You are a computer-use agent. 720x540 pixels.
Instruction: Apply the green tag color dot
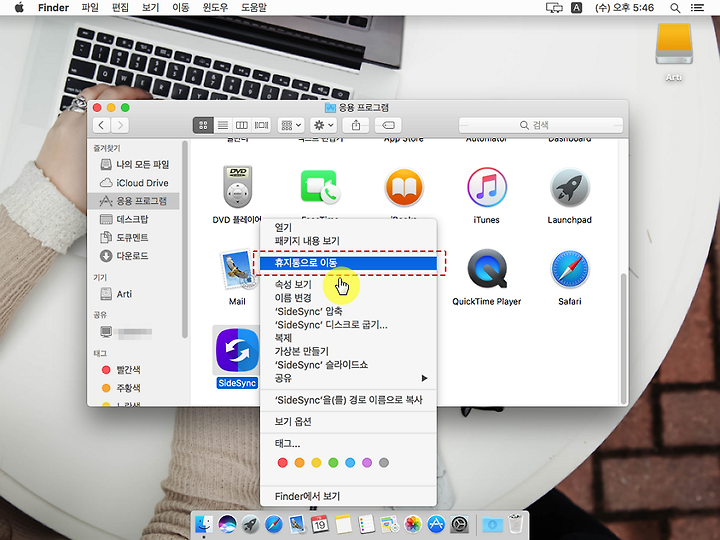333,462
